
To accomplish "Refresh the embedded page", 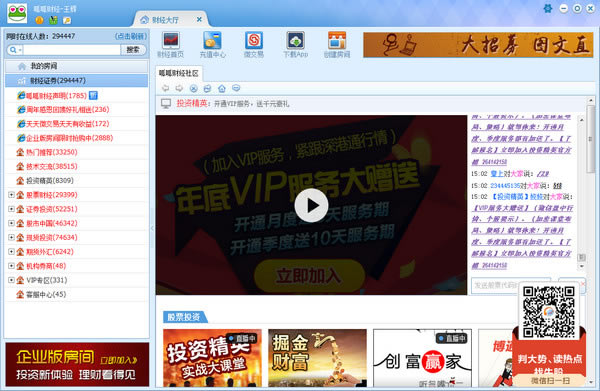I will click(207, 88).
